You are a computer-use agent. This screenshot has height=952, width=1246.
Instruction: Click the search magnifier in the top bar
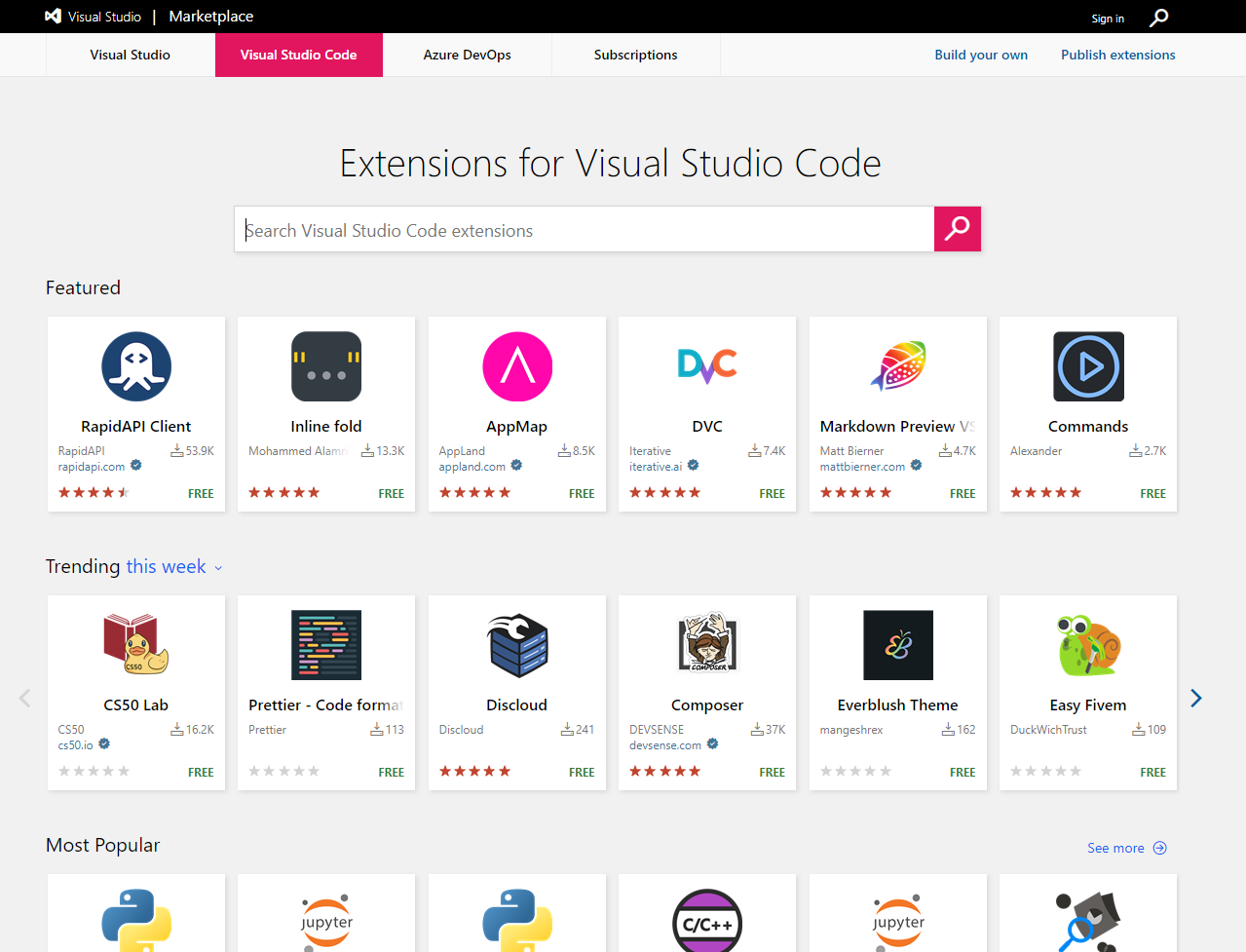click(1157, 17)
